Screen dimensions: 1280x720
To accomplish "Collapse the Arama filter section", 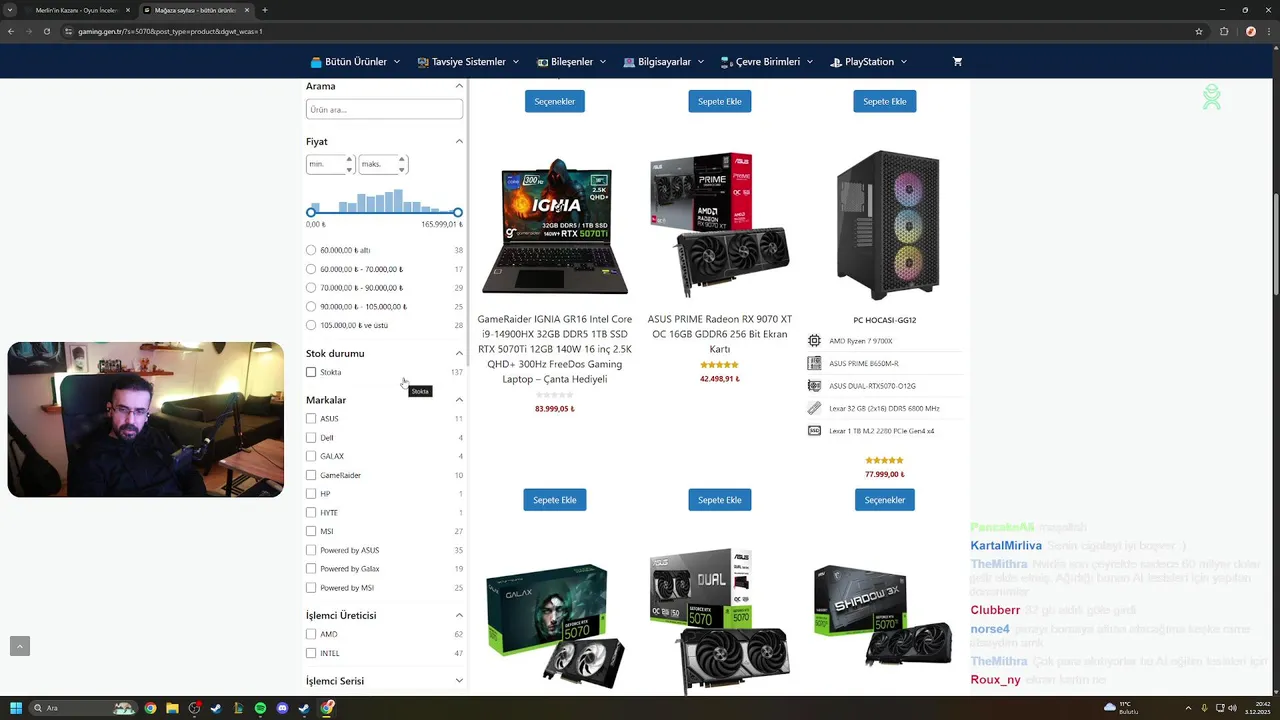I will [459, 86].
